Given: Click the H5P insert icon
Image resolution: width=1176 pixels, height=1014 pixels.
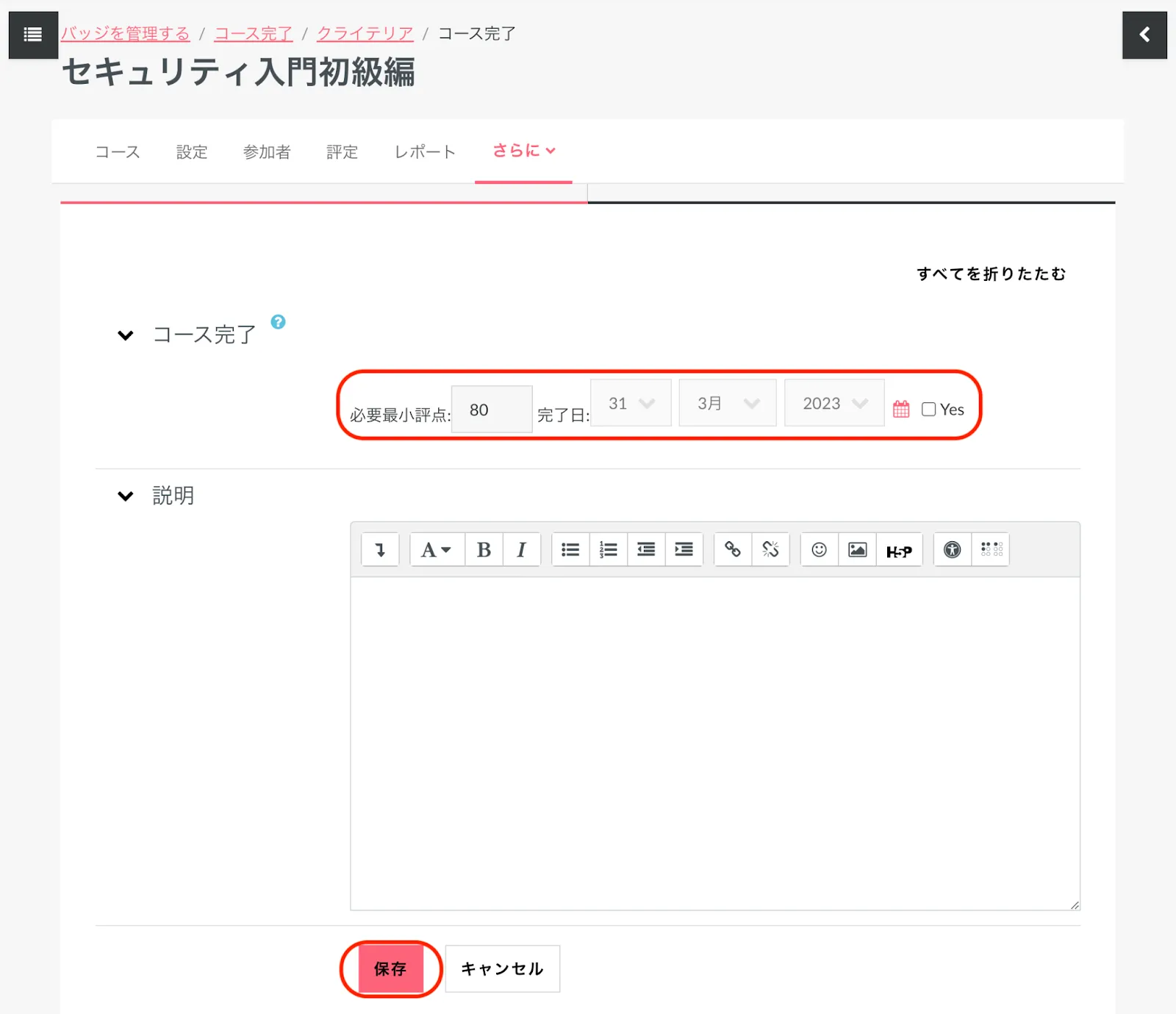Looking at the screenshot, I should [x=899, y=551].
